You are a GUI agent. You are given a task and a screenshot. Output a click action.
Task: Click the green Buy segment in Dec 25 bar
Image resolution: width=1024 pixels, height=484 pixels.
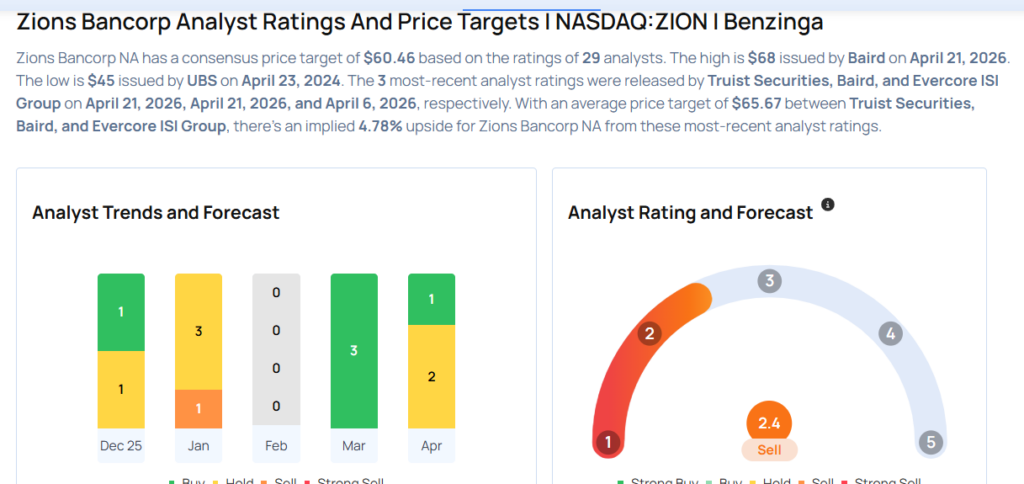tap(121, 312)
